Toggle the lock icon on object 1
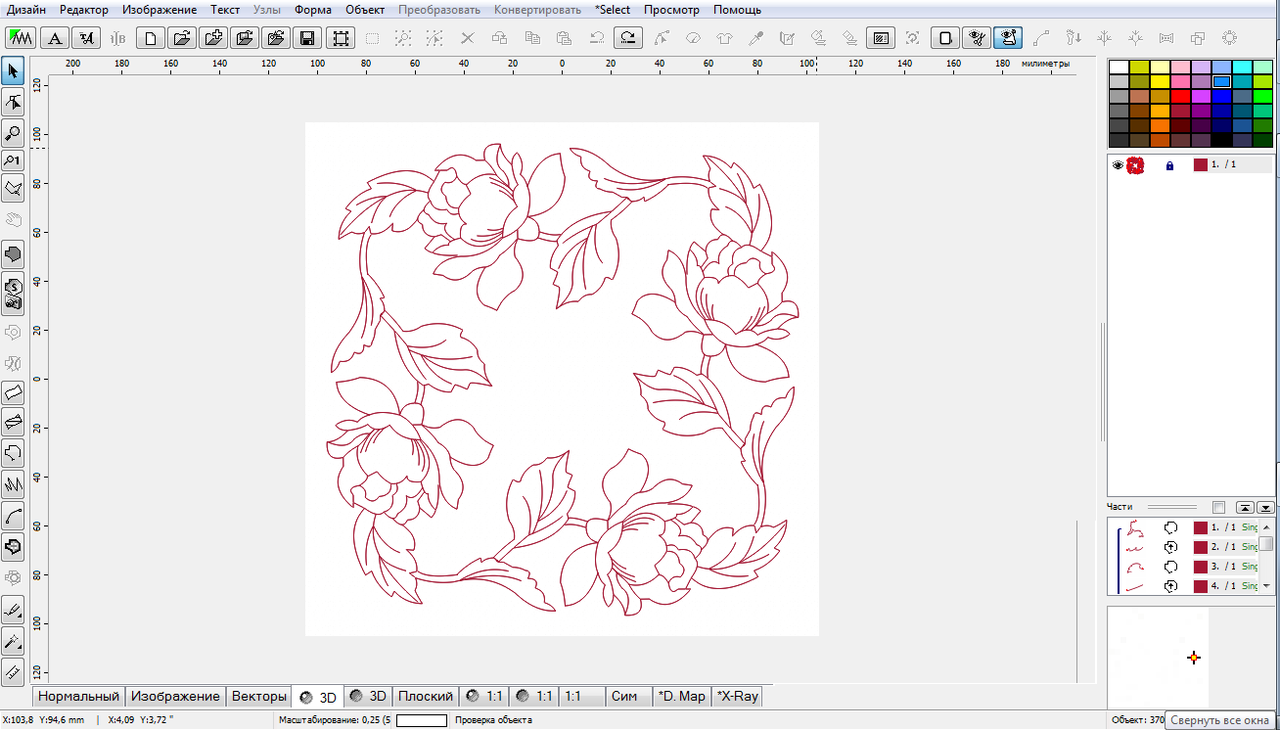Image resolution: width=1280 pixels, height=730 pixels. click(1169, 165)
